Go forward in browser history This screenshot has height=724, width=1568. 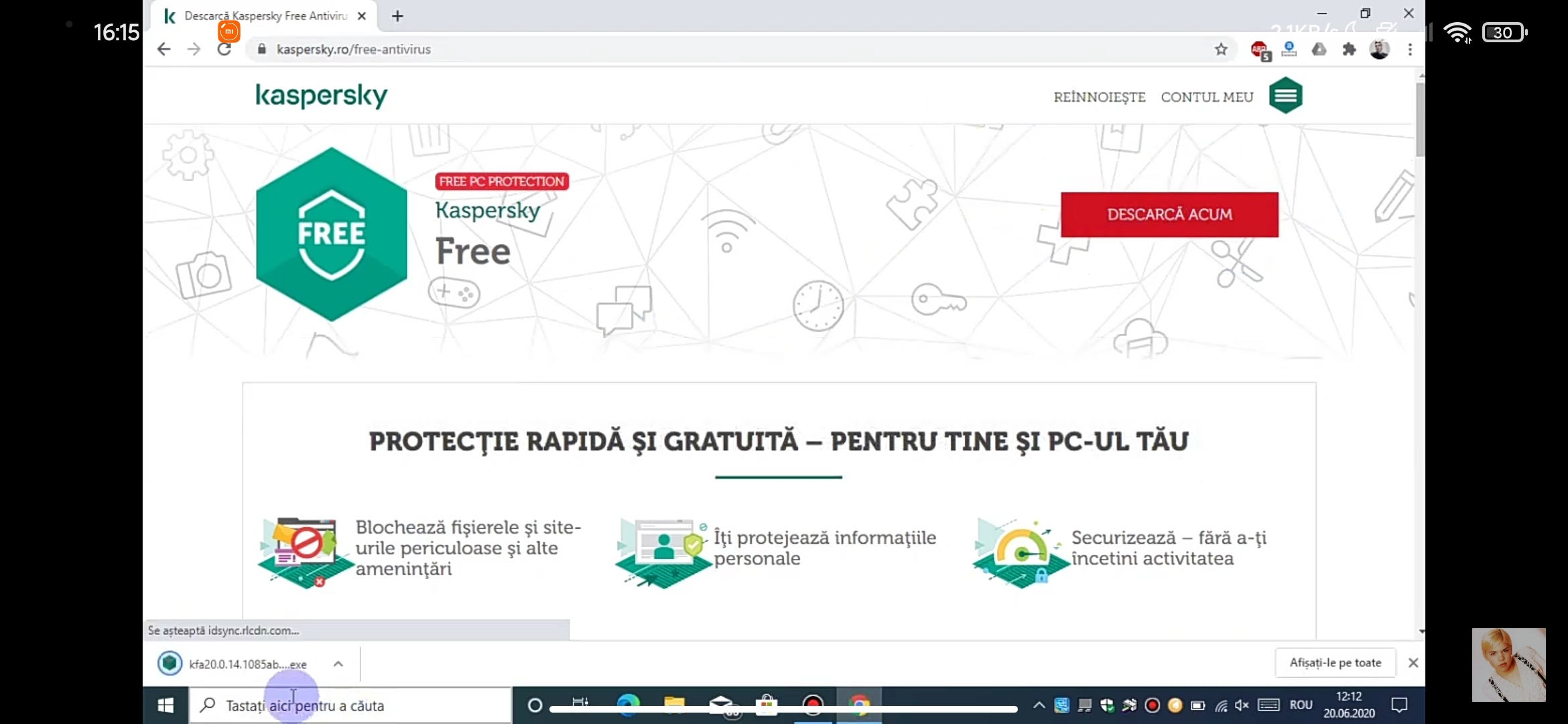[194, 49]
